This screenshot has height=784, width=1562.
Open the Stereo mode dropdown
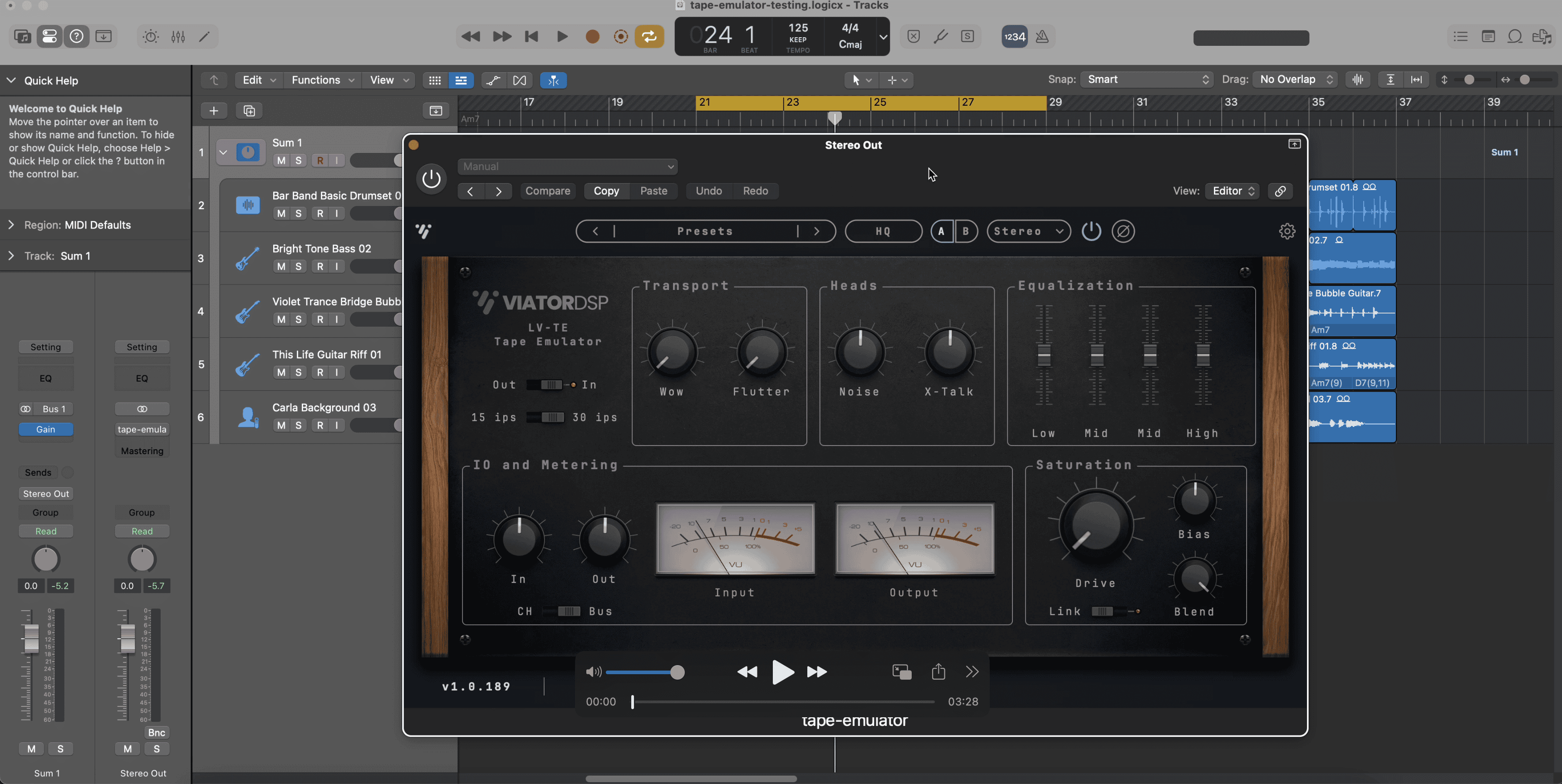click(x=1028, y=231)
